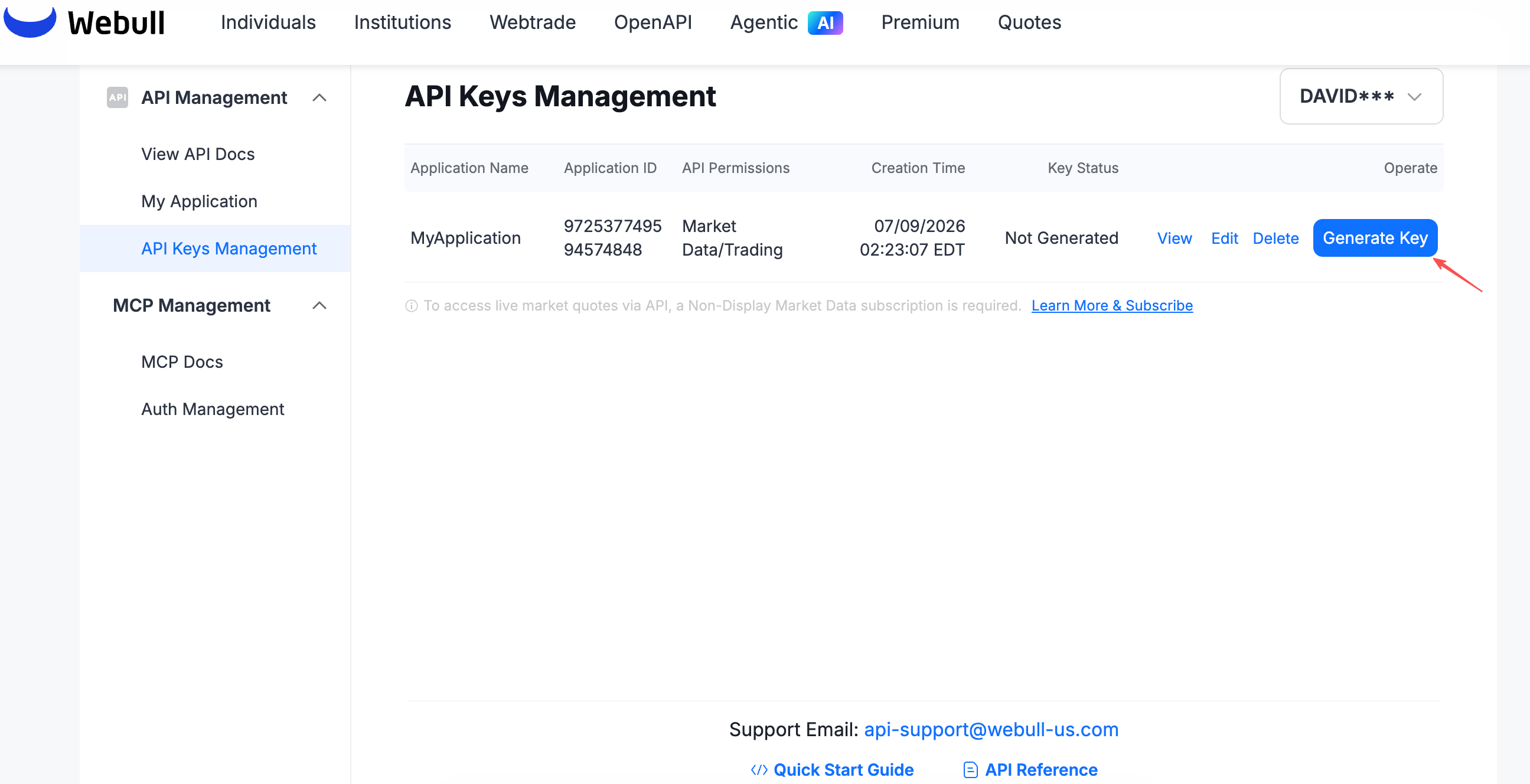
Task: Open View API Docs in sidebar
Action: pyautogui.click(x=198, y=154)
